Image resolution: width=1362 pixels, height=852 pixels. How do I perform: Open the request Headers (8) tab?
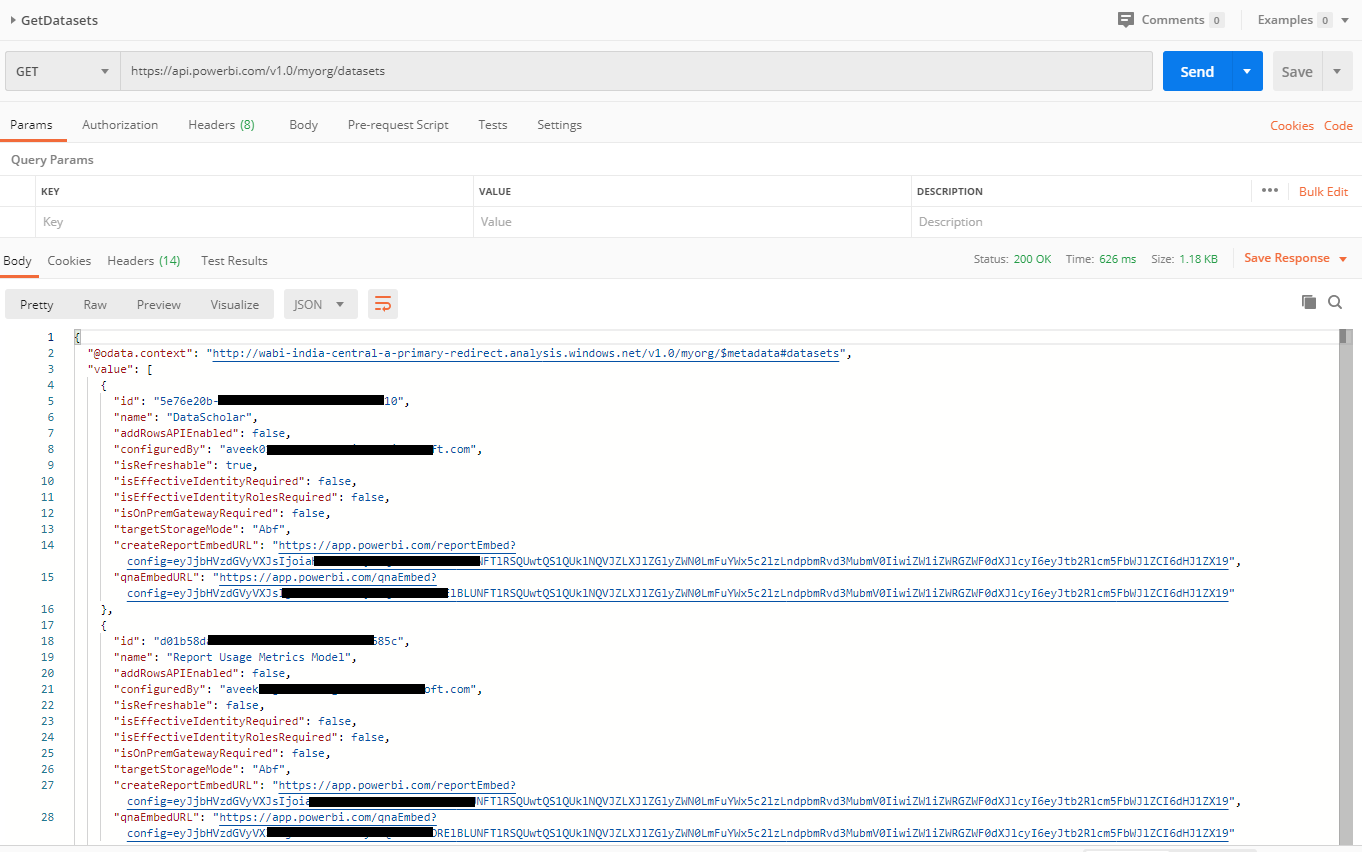tap(221, 125)
